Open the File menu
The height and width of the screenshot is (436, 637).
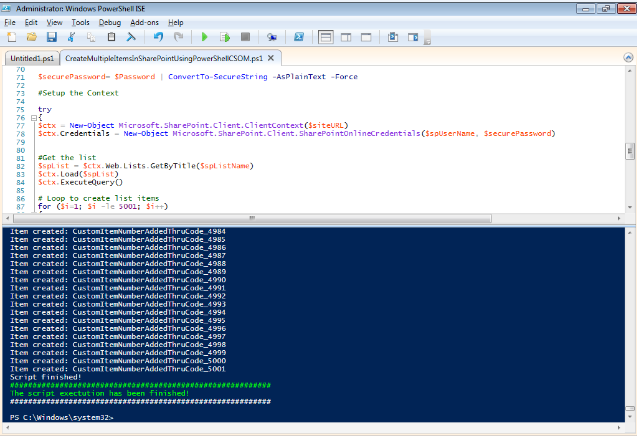point(10,22)
